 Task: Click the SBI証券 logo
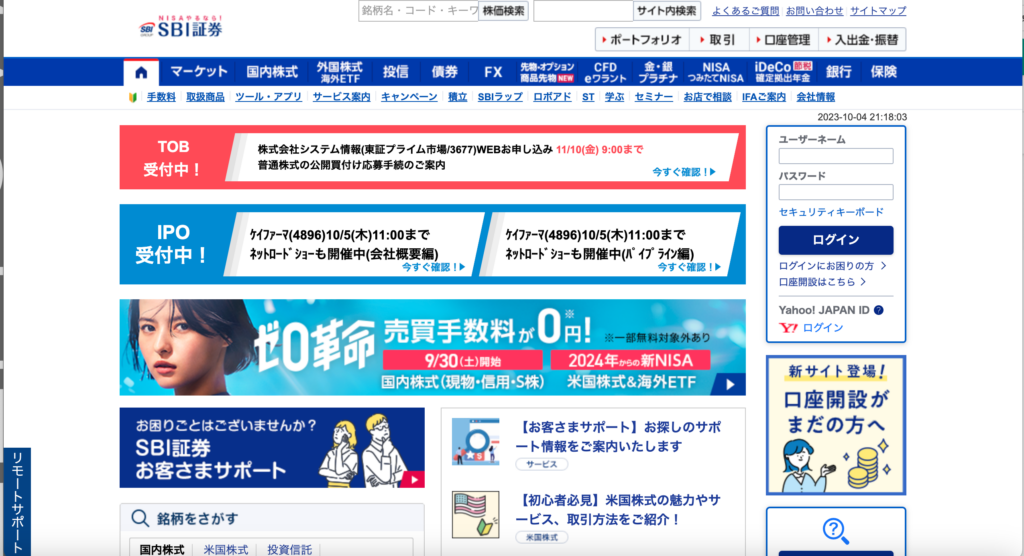pos(181,27)
